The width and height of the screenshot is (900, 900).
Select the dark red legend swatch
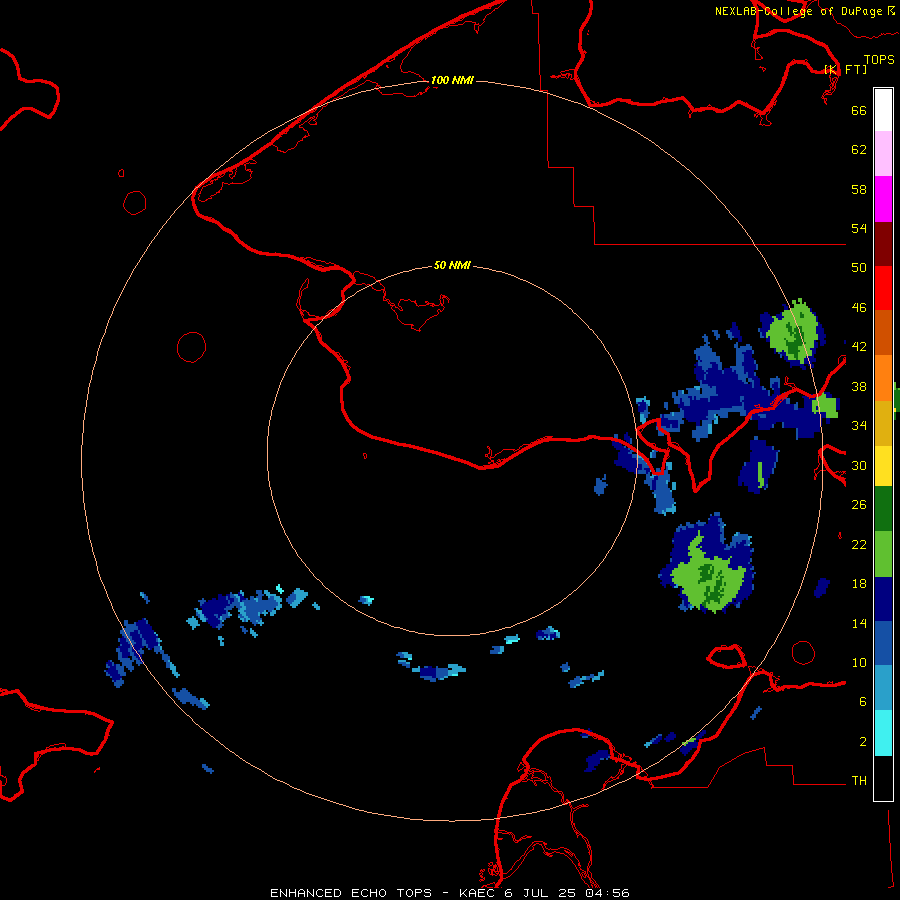click(x=883, y=243)
